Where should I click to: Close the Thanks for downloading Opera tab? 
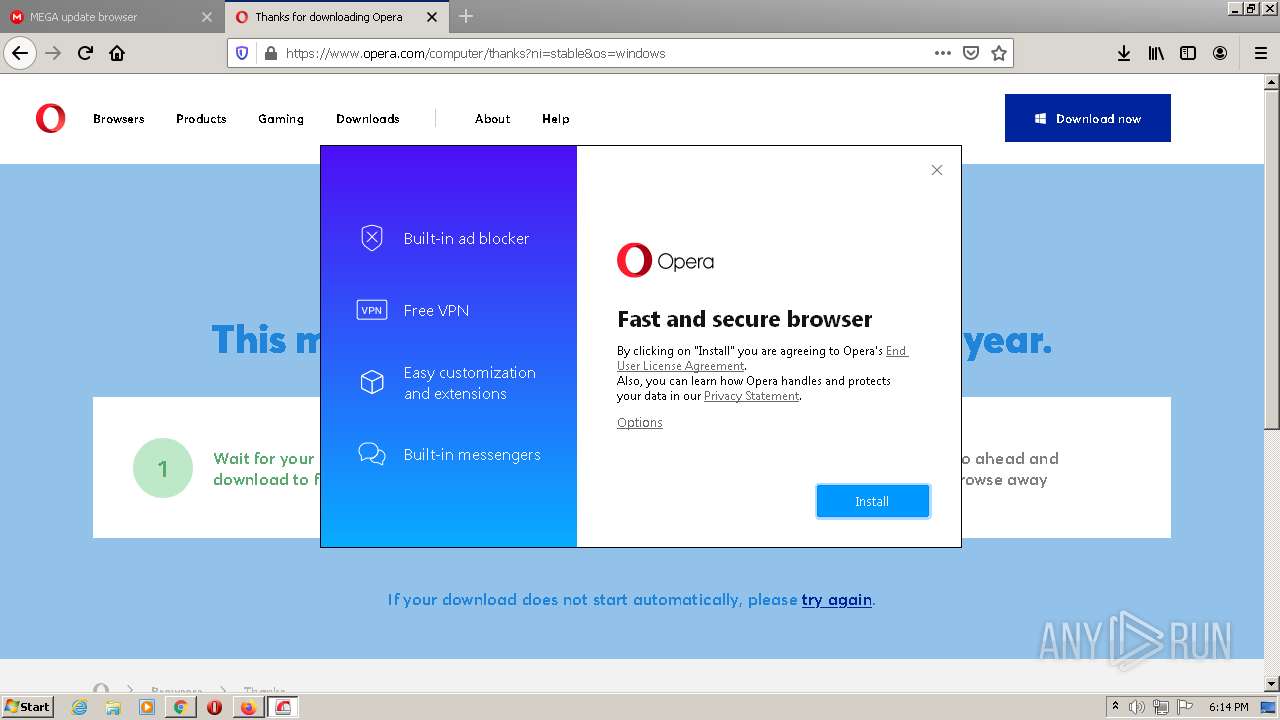pyautogui.click(x=432, y=17)
